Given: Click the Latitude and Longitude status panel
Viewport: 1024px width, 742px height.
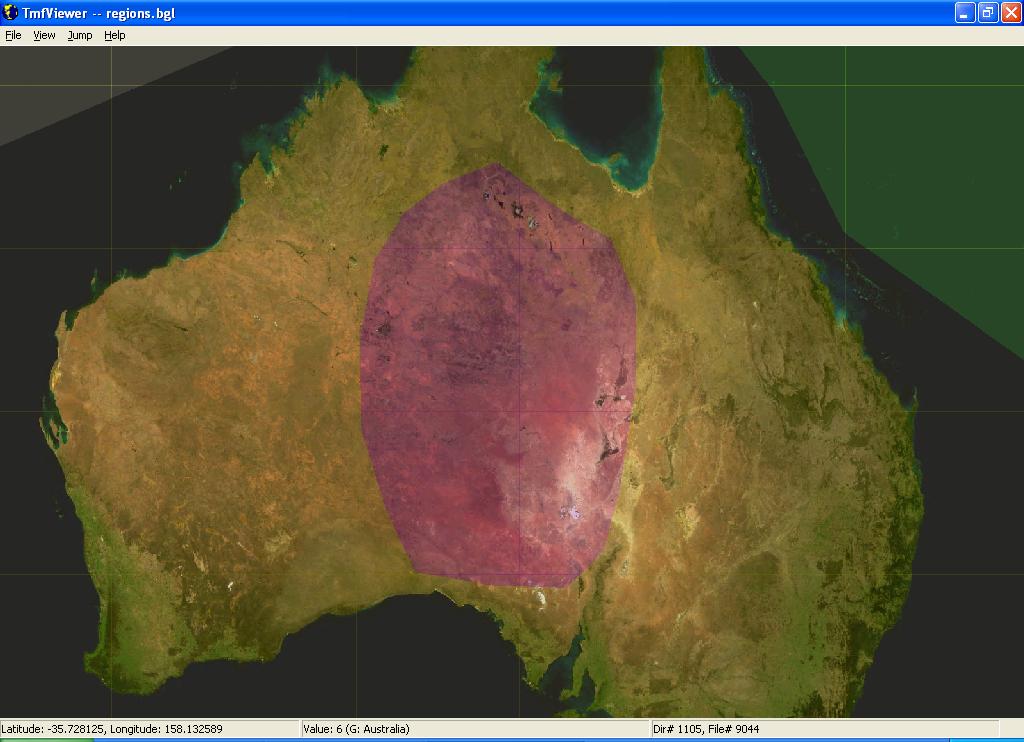Looking at the screenshot, I should point(150,729).
